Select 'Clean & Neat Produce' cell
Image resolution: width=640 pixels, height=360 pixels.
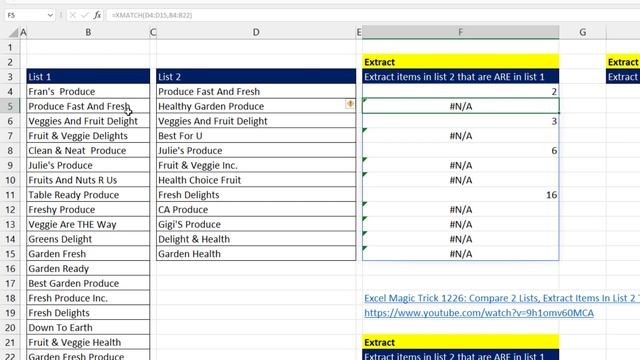tap(88, 150)
